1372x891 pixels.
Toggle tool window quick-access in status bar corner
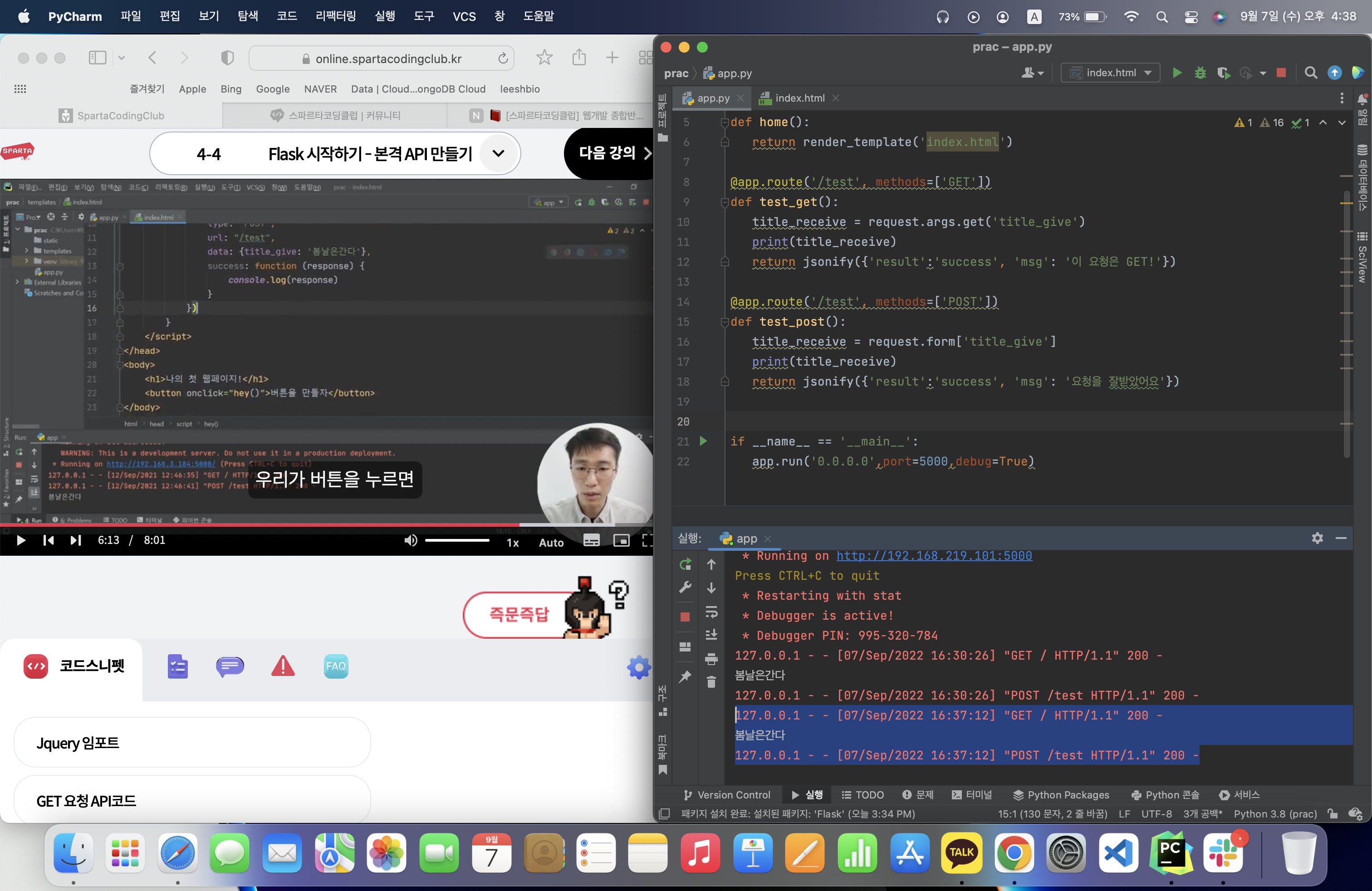click(664, 813)
